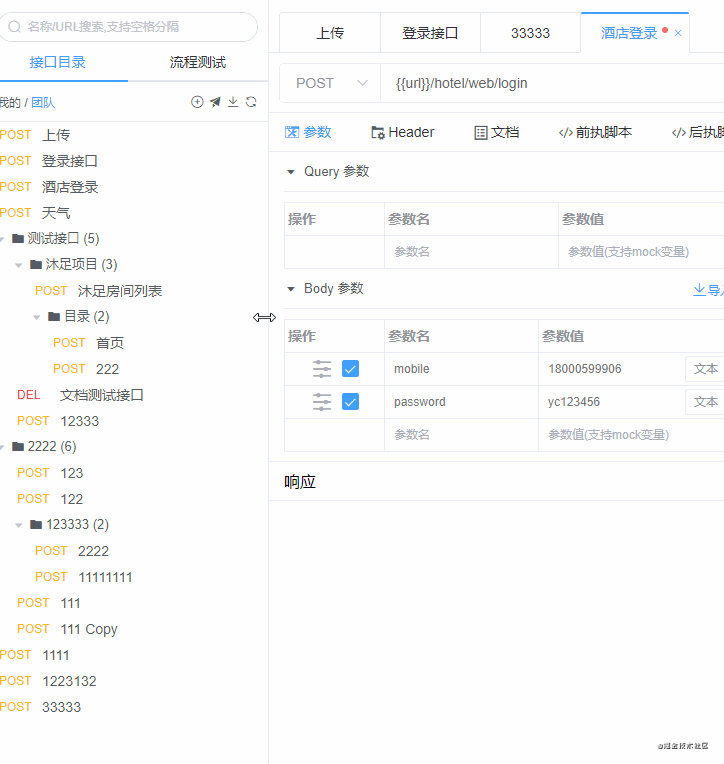The height and width of the screenshot is (764, 724).
Task: Click the name/URL search field
Action: (x=129, y=27)
